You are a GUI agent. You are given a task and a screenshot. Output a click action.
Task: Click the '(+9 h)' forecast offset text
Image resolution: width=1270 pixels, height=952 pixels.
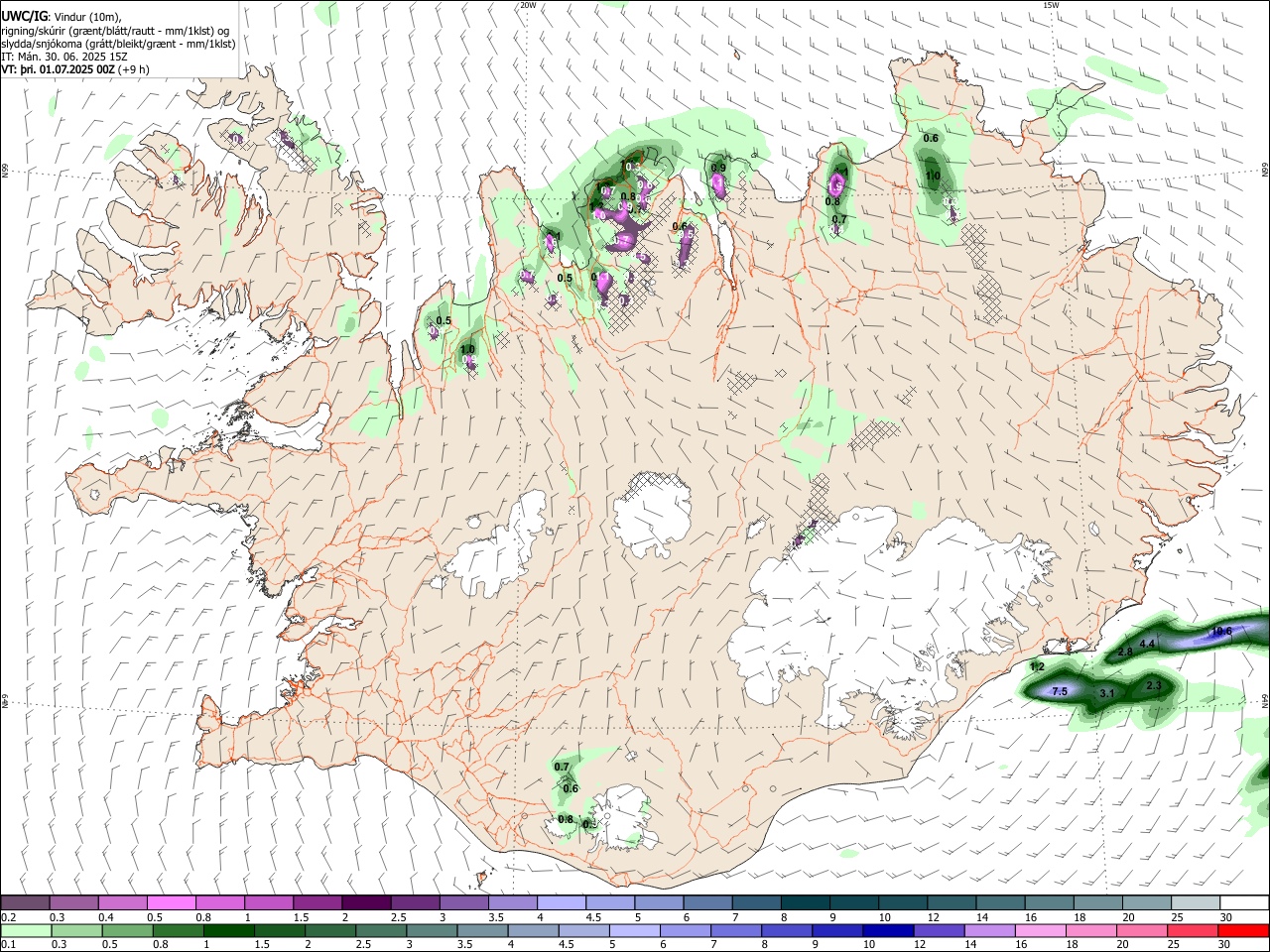(x=134, y=69)
